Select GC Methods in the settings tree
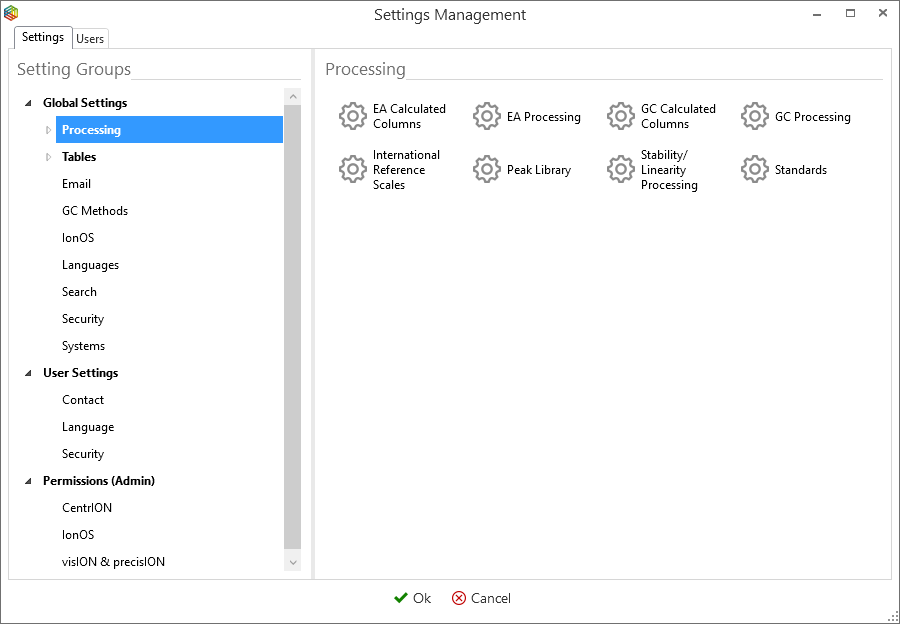Image resolution: width=900 pixels, height=624 pixels. click(95, 211)
